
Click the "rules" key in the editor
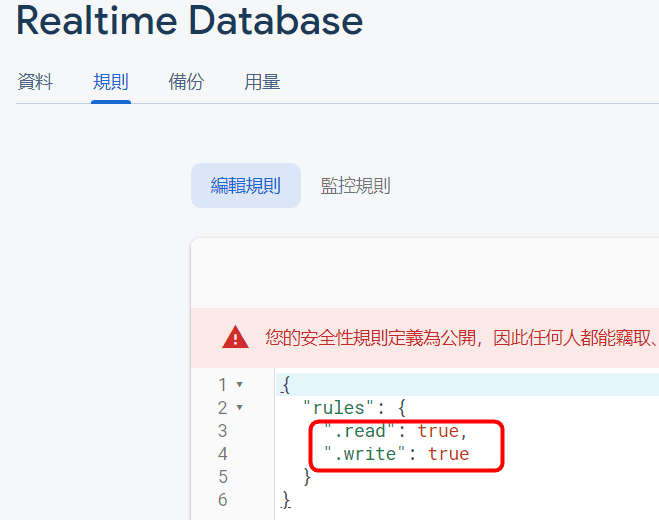(x=338, y=408)
